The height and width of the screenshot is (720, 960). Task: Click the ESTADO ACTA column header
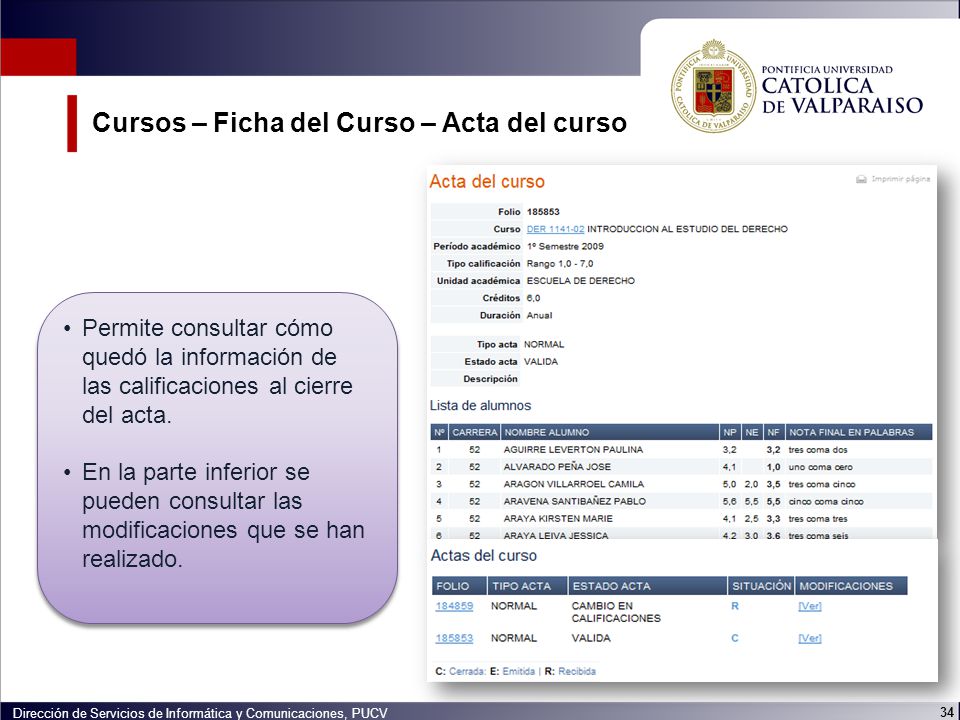click(x=647, y=586)
